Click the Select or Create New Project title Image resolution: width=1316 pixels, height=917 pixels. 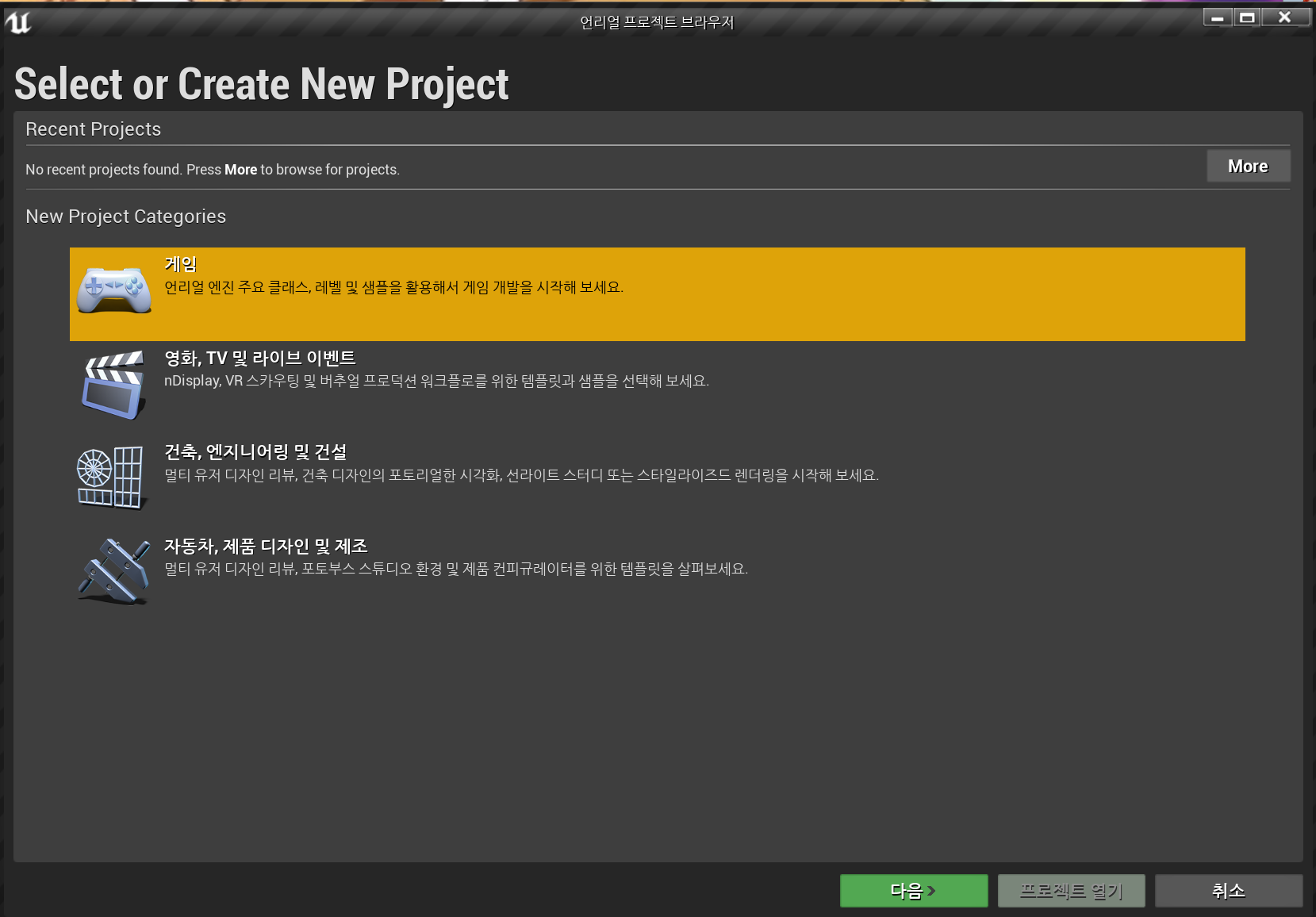click(x=262, y=84)
